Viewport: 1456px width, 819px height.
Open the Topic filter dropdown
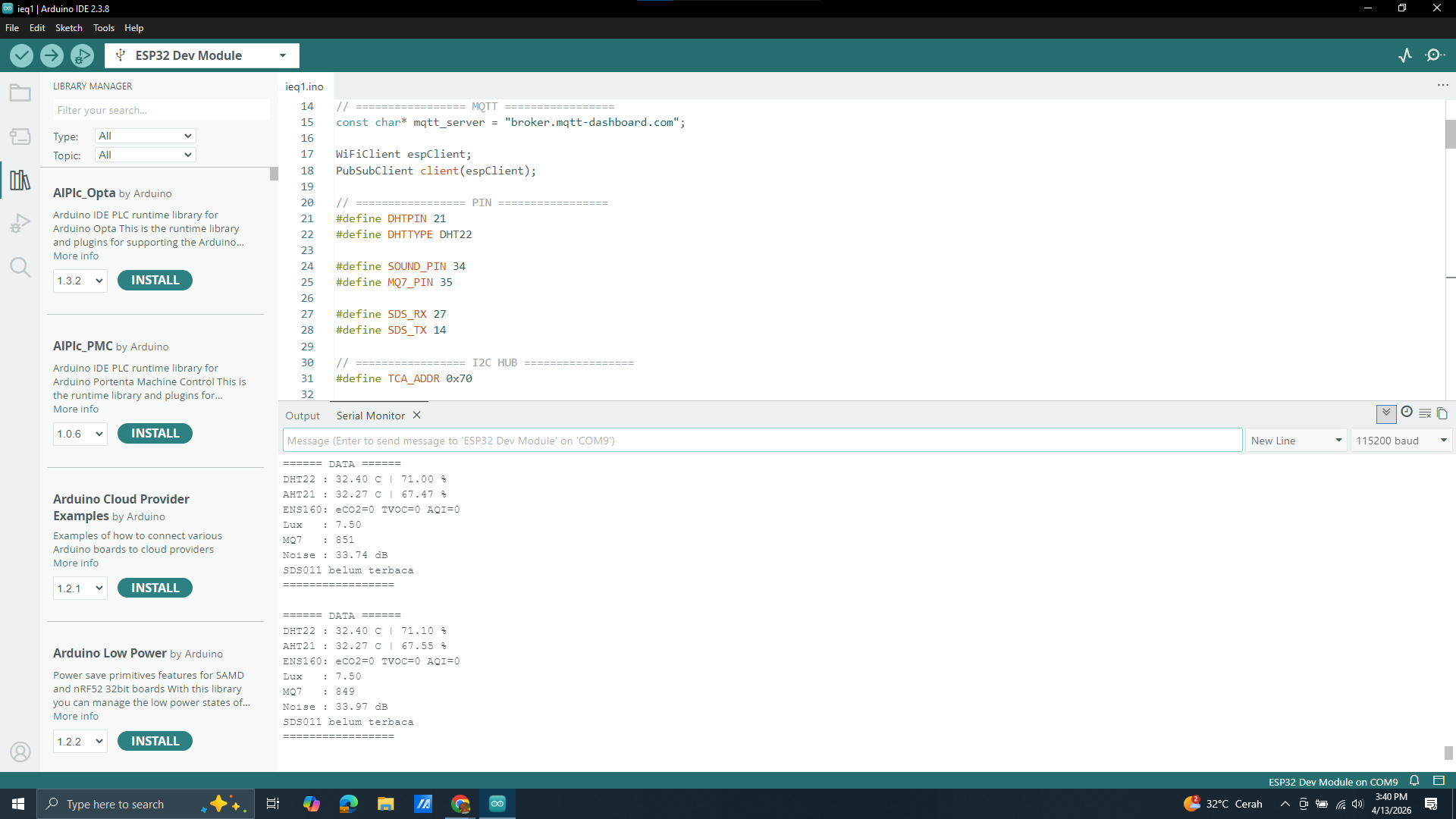pyautogui.click(x=146, y=155)
